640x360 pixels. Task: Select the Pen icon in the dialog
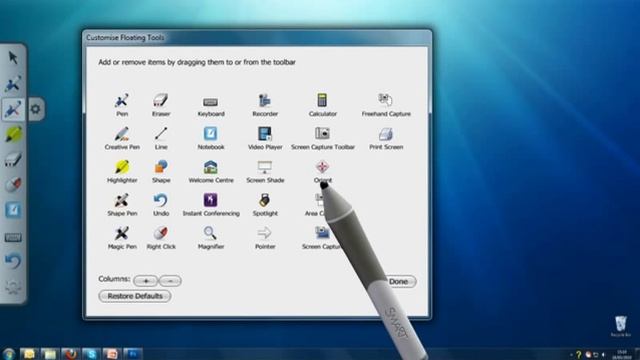122,100
